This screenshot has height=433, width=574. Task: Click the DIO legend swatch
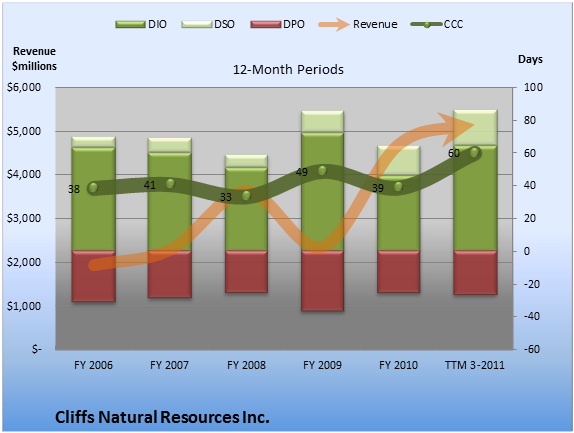coord(130,24)
